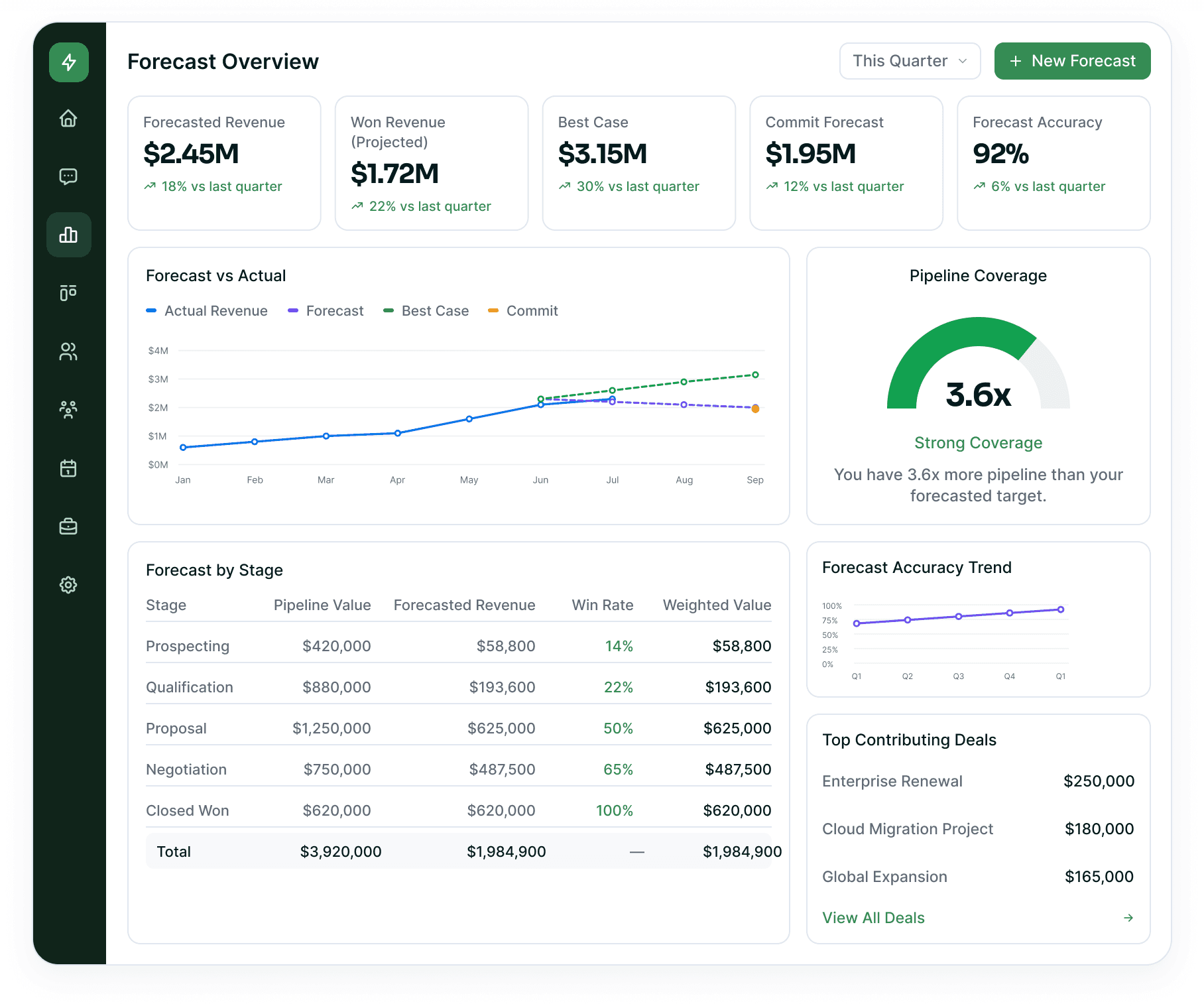This screenshot has width=1204, height=1008.
Task: Click the Negotiation stage row label
Action: [186, 769]
